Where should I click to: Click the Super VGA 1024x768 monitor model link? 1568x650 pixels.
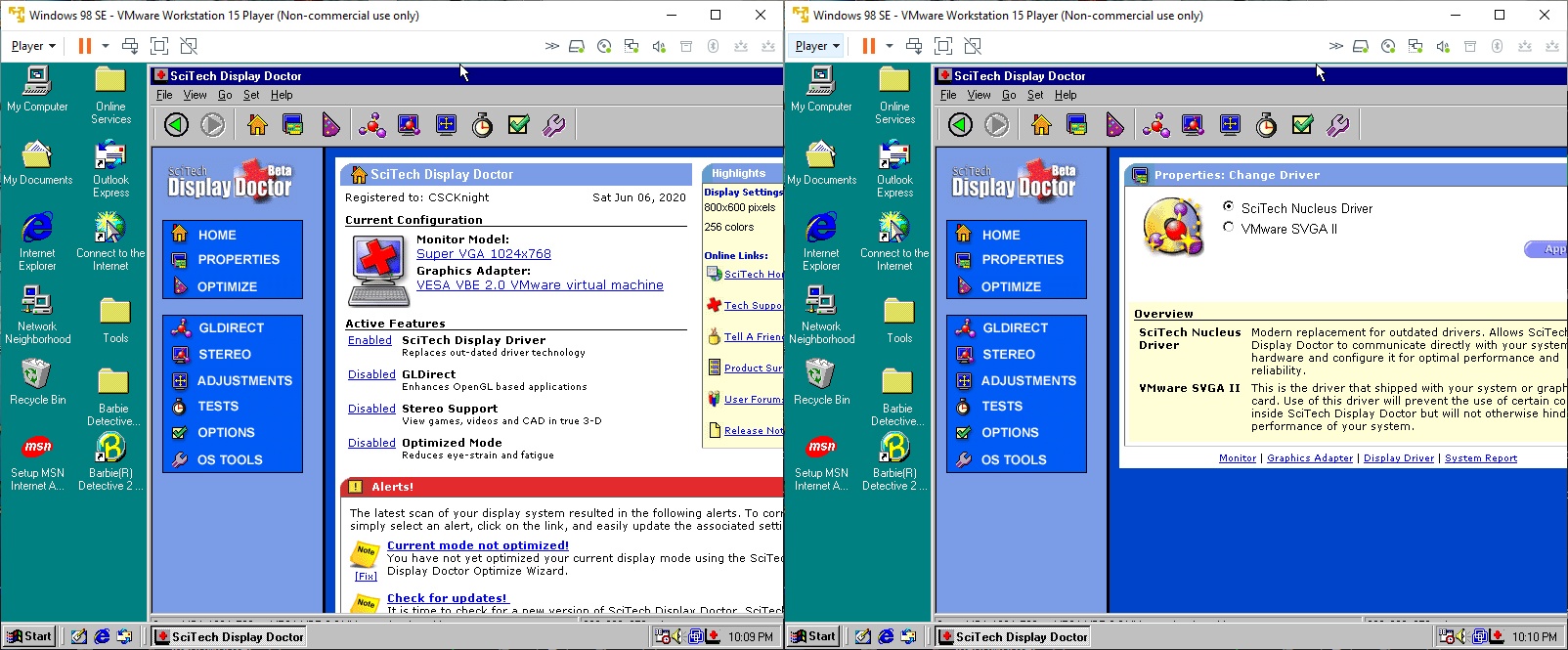coord(484,253)
